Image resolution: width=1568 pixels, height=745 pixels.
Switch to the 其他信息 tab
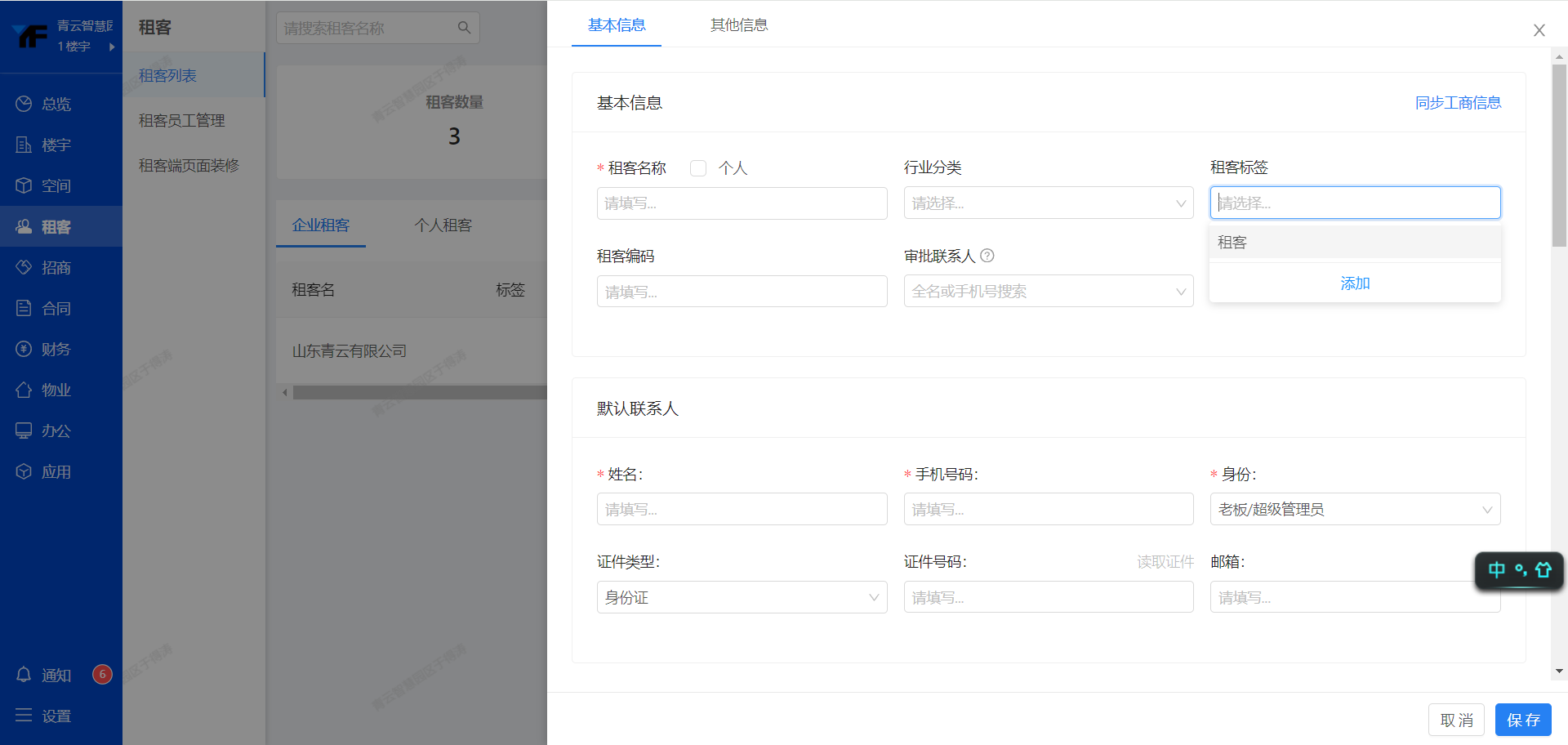(738, 25)
